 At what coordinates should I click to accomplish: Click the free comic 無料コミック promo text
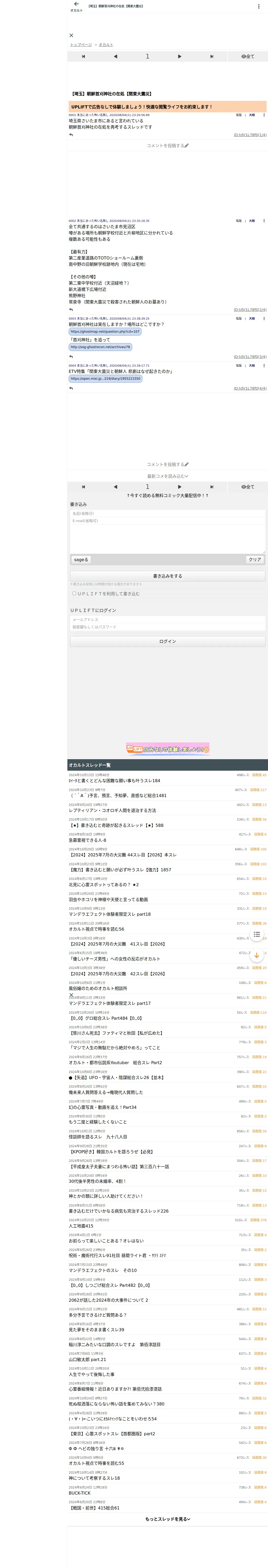click(x=167, y=495)
